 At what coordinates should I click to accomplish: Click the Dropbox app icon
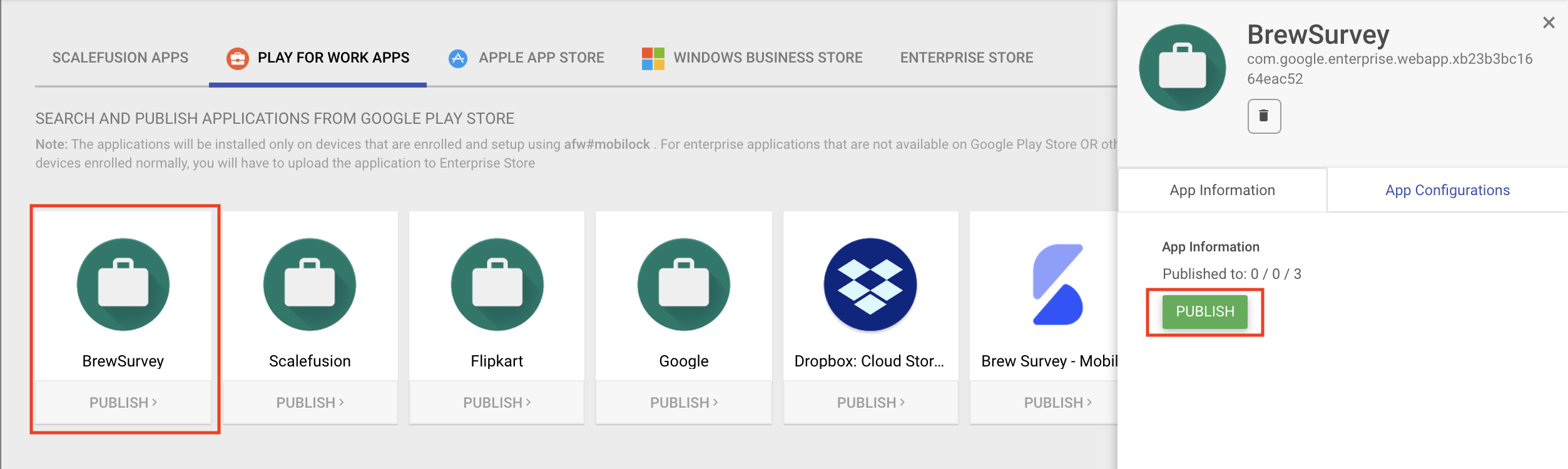pyautogui.click(x=870, y=285)
